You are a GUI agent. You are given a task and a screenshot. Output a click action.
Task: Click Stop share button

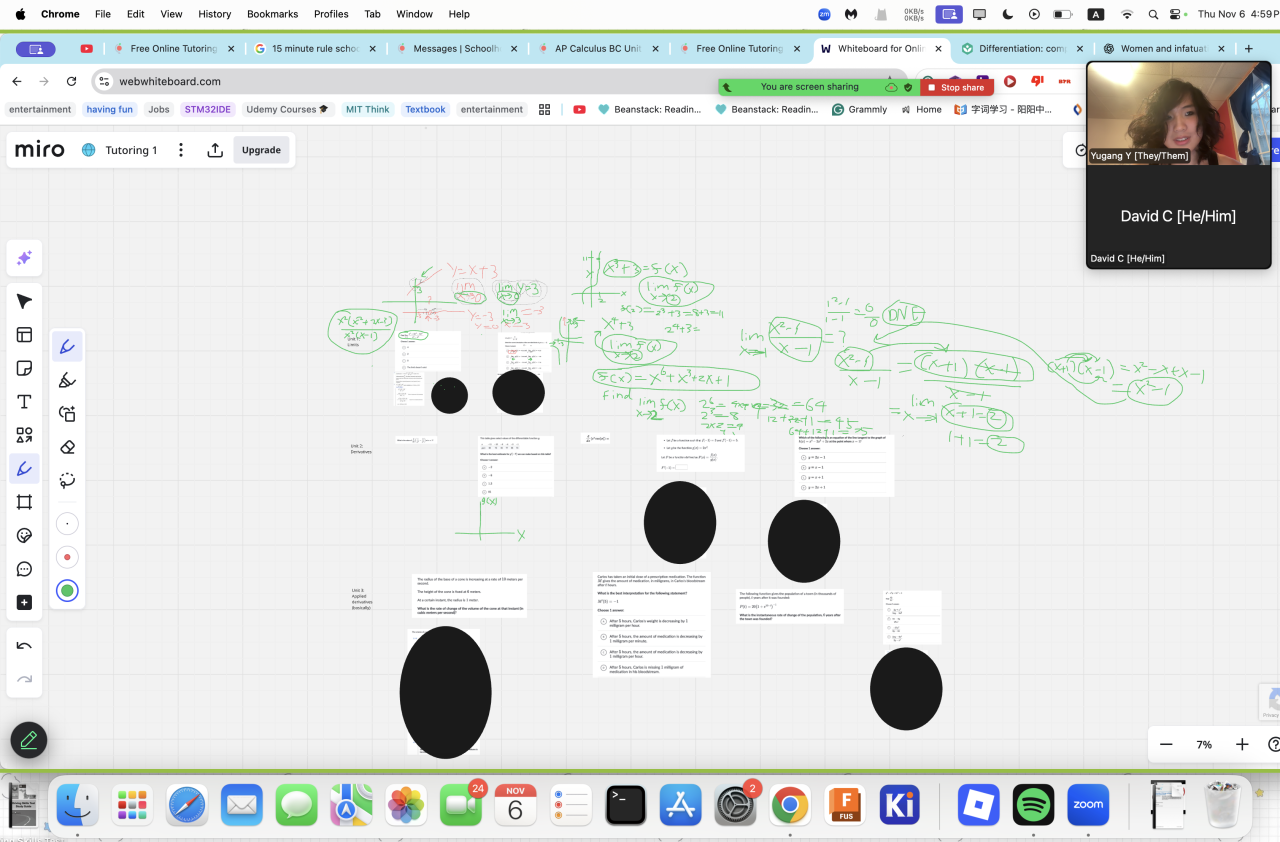click(x=957, y=87)
